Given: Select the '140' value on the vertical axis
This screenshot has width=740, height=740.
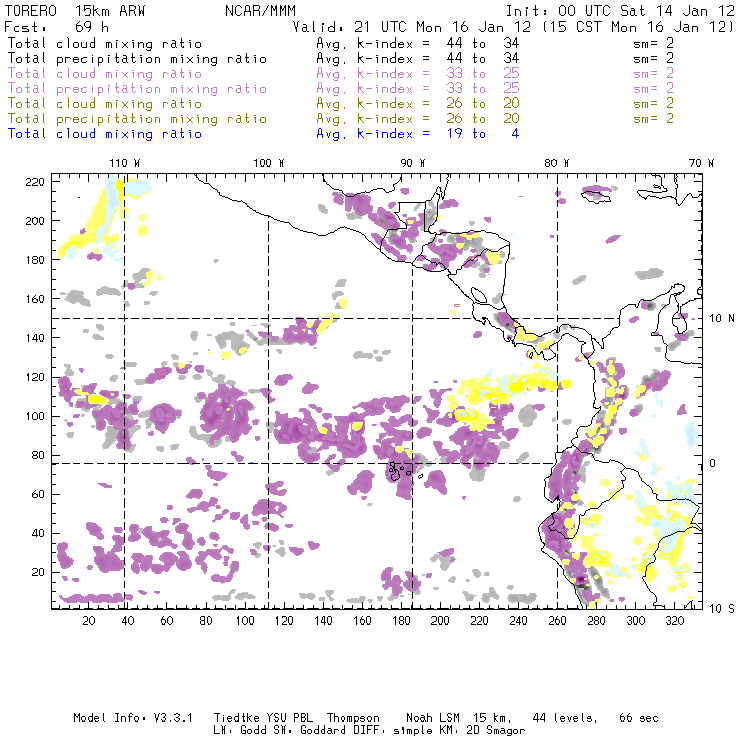Looking at the screenshot, I should point(35,338).
